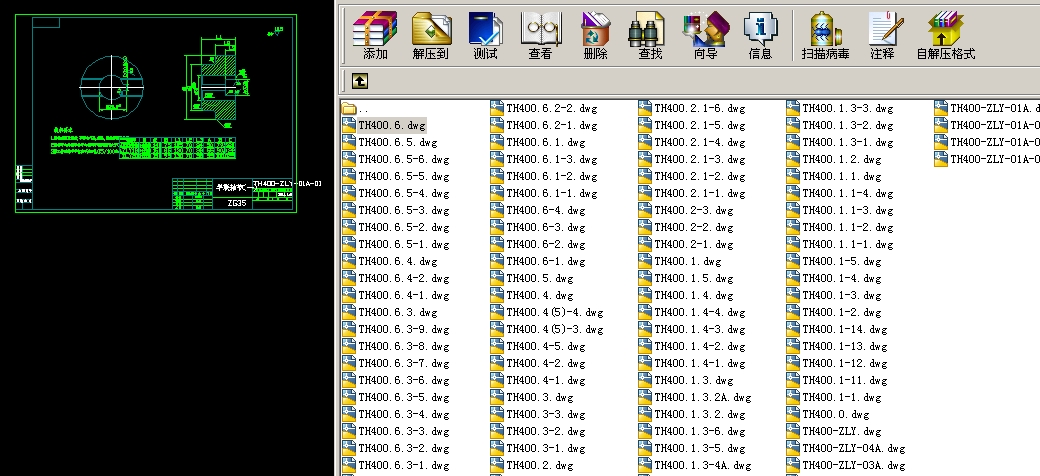The height and width of the screenshot is (476, 1040).
Task: Open the 向导 (Wizard) tool
Action: pyautogui.click(x=705, y=35)
